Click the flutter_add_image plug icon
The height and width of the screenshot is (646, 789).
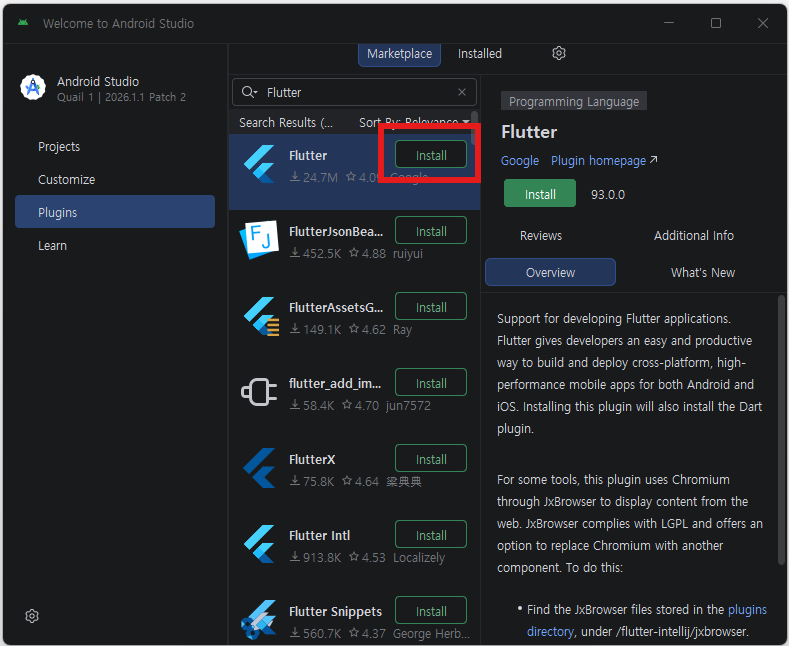[x=259, y=392]
